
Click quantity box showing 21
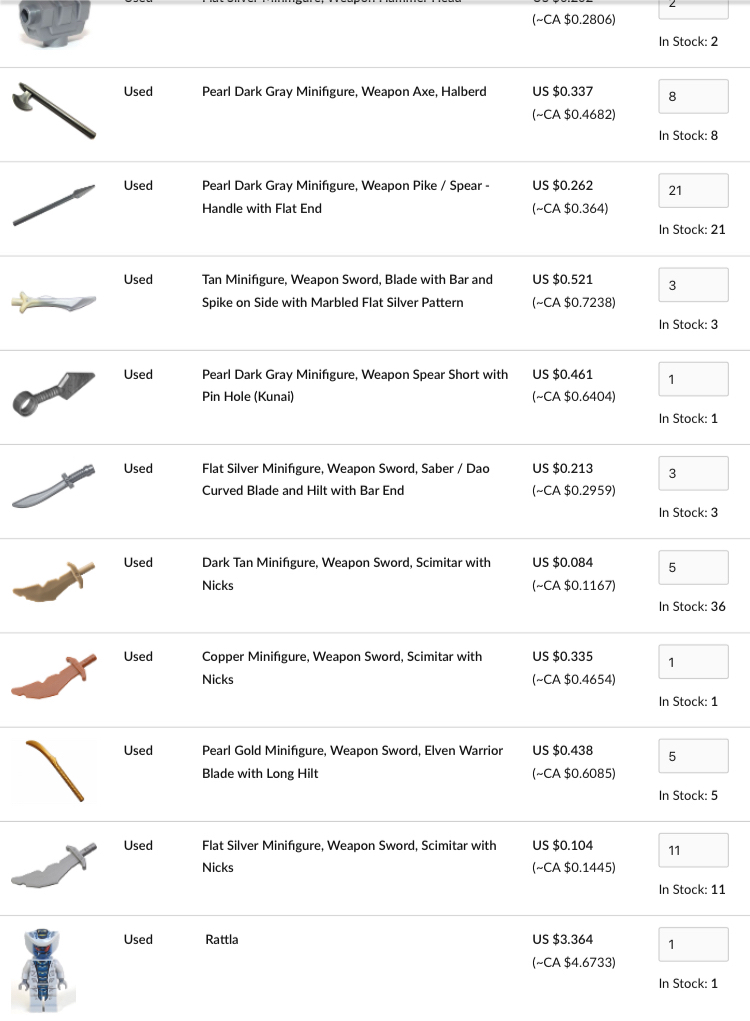tap(693, 191)
